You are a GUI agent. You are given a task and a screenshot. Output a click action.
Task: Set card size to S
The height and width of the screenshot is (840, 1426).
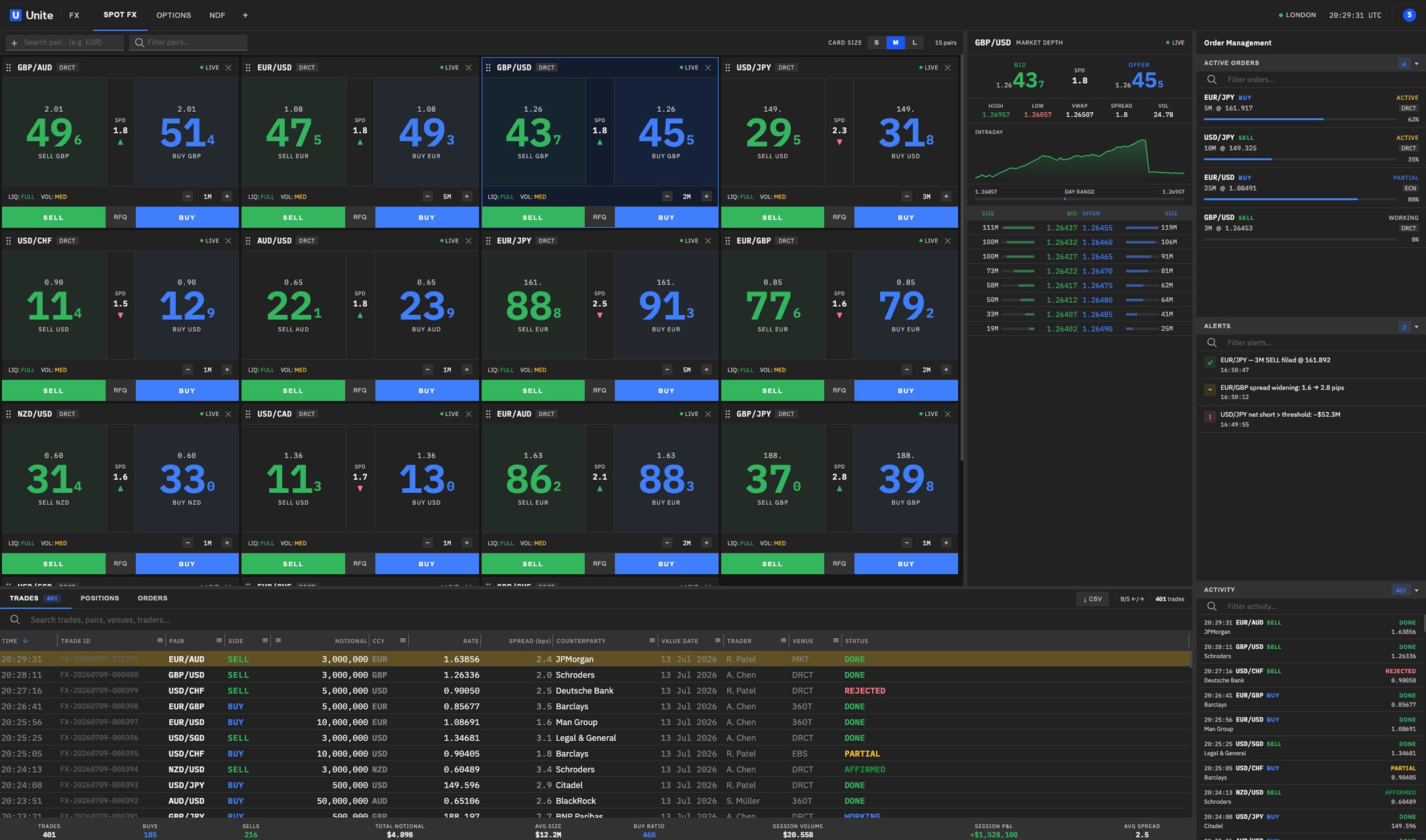[x=877, y=42]
